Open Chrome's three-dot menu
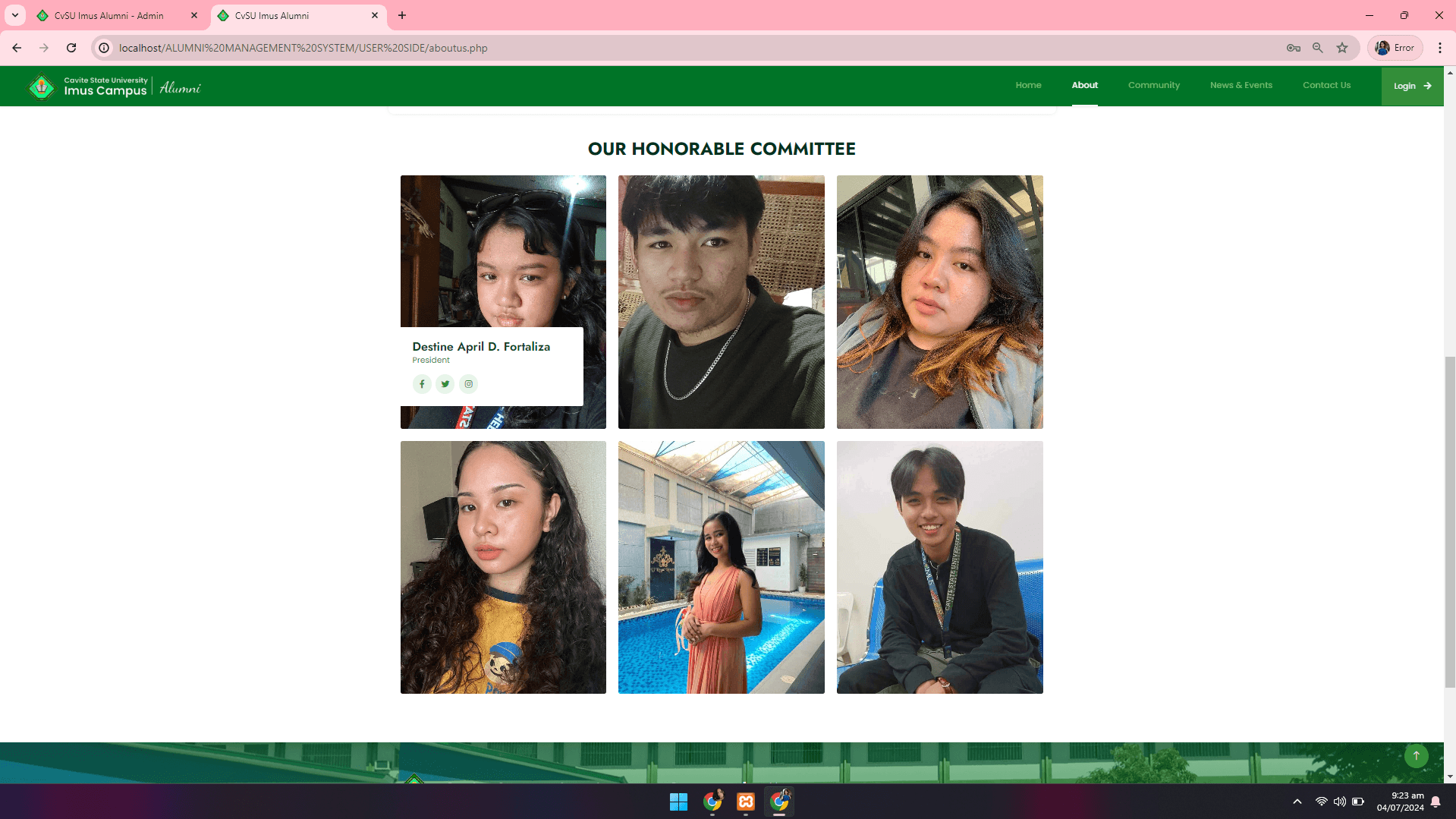This screenshot has height=819, width=1456. 1441,47
